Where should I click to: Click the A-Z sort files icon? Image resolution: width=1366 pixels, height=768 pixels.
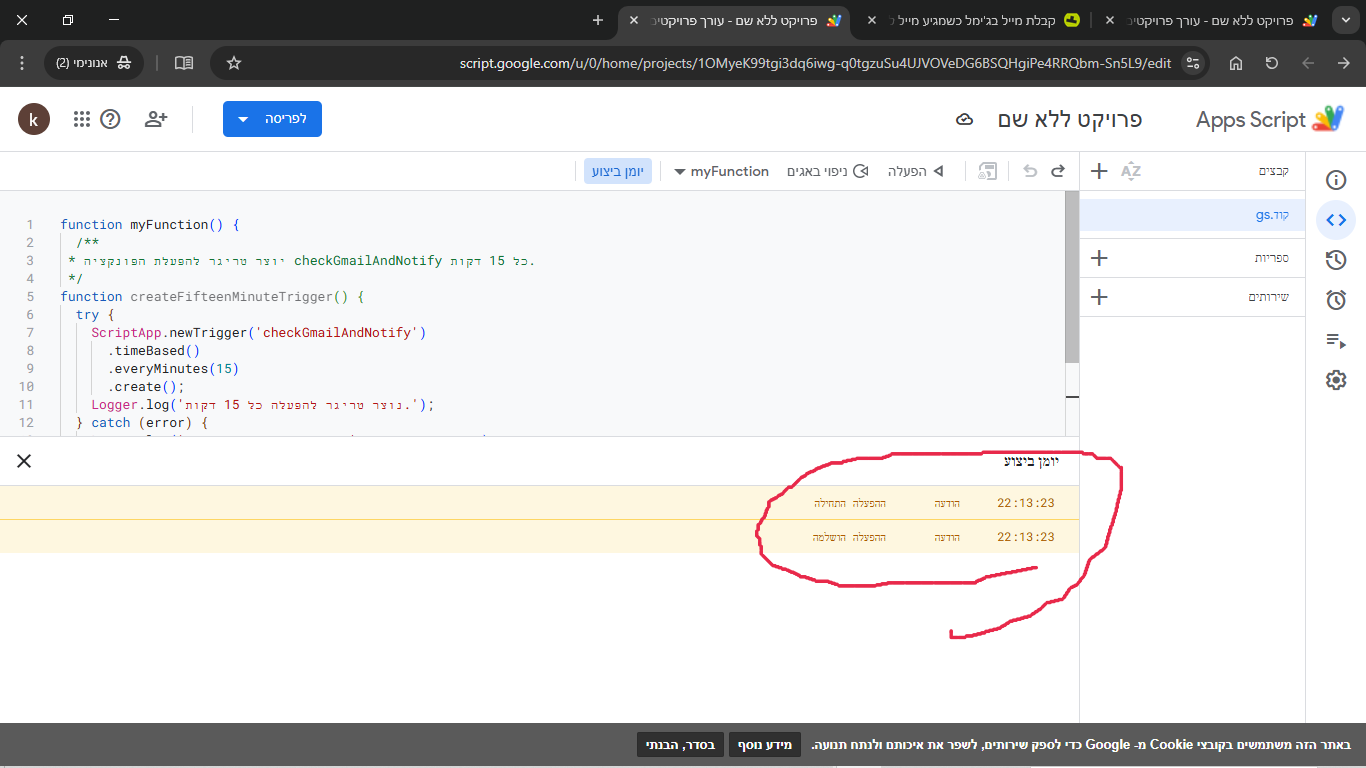(1131, 171)
